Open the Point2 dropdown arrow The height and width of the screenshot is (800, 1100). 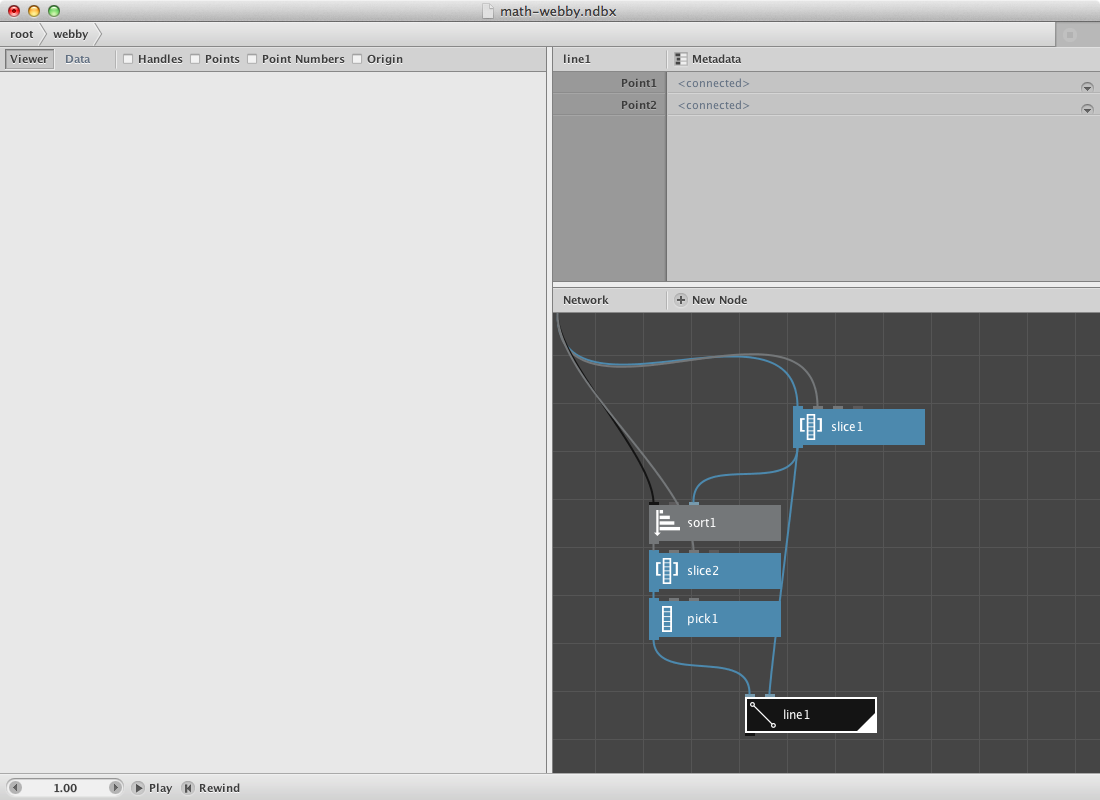(x=1087, y=108)
